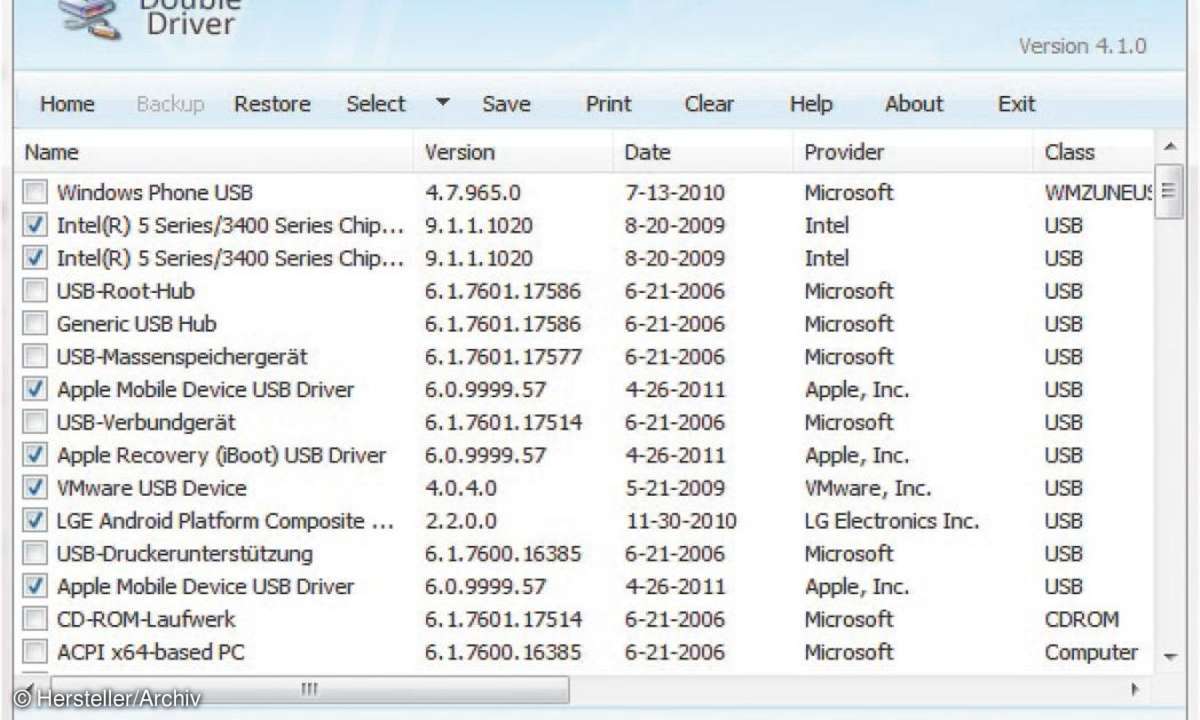Image resolution: width=1200 pixels, height=720 pixels.
Task: Click the USB-Verbundgerät driver name
Action: [146, 422]
